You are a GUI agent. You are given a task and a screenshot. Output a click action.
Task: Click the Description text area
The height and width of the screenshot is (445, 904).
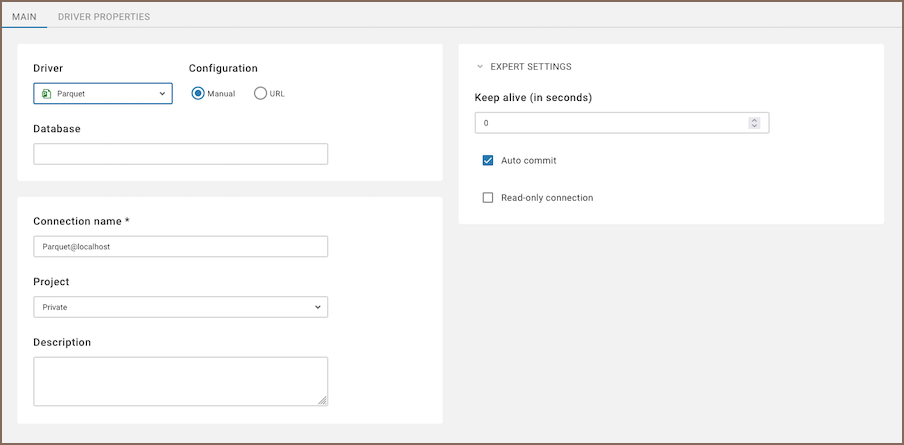pos(180,381)
